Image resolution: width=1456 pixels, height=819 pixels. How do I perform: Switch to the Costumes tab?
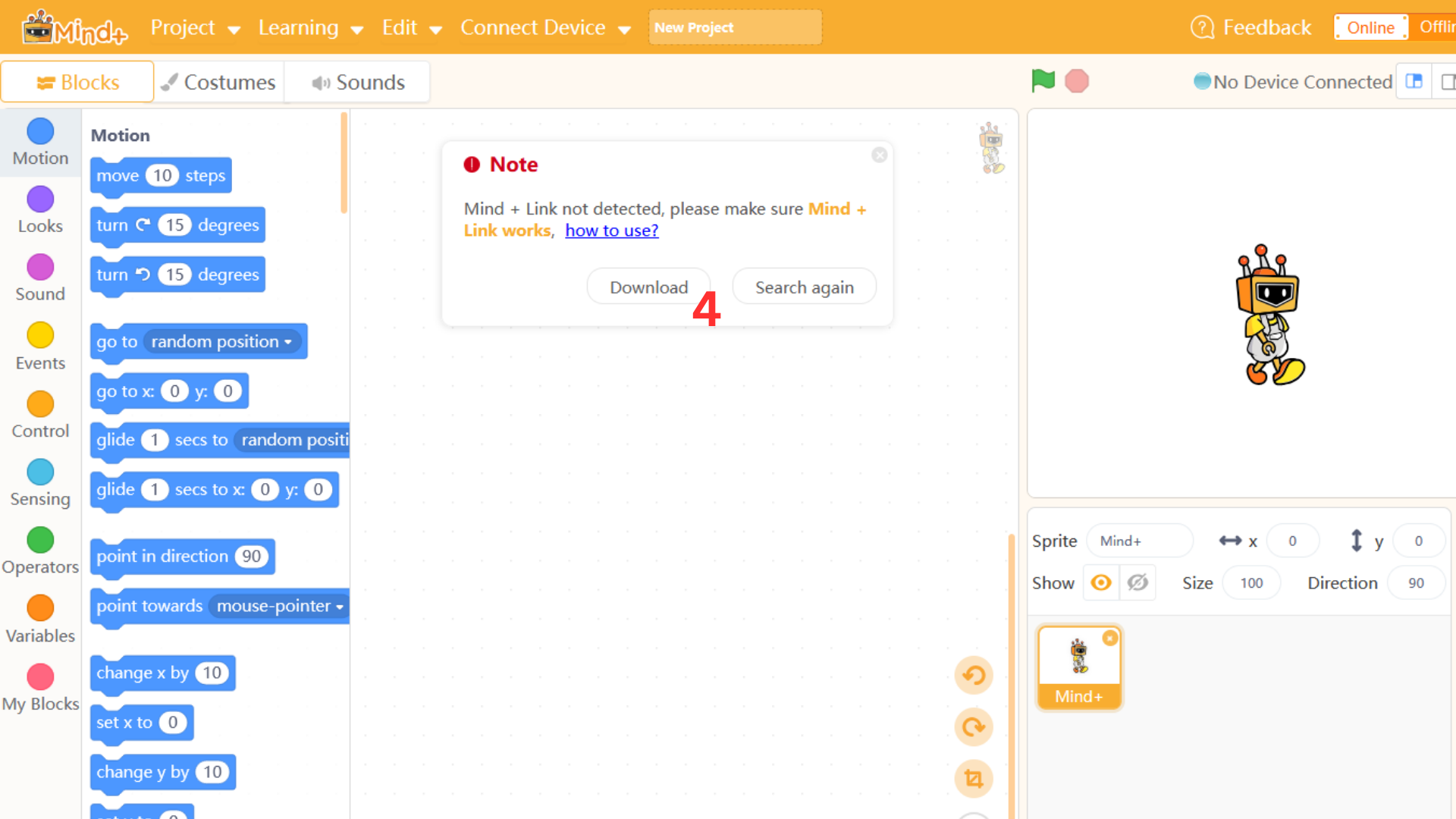[220, 82]
